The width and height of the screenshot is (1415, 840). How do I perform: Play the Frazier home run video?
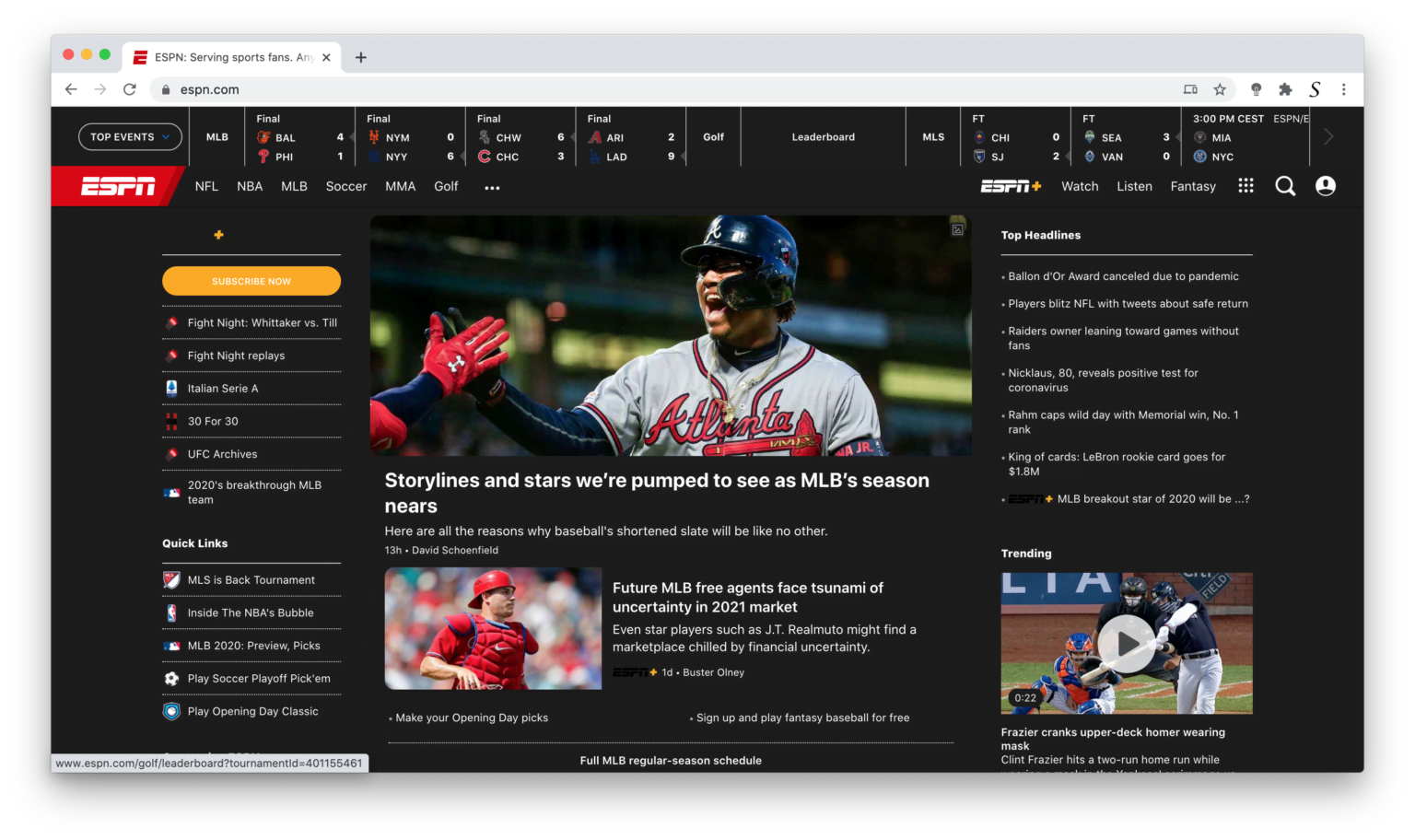(x=1126, y=644)
